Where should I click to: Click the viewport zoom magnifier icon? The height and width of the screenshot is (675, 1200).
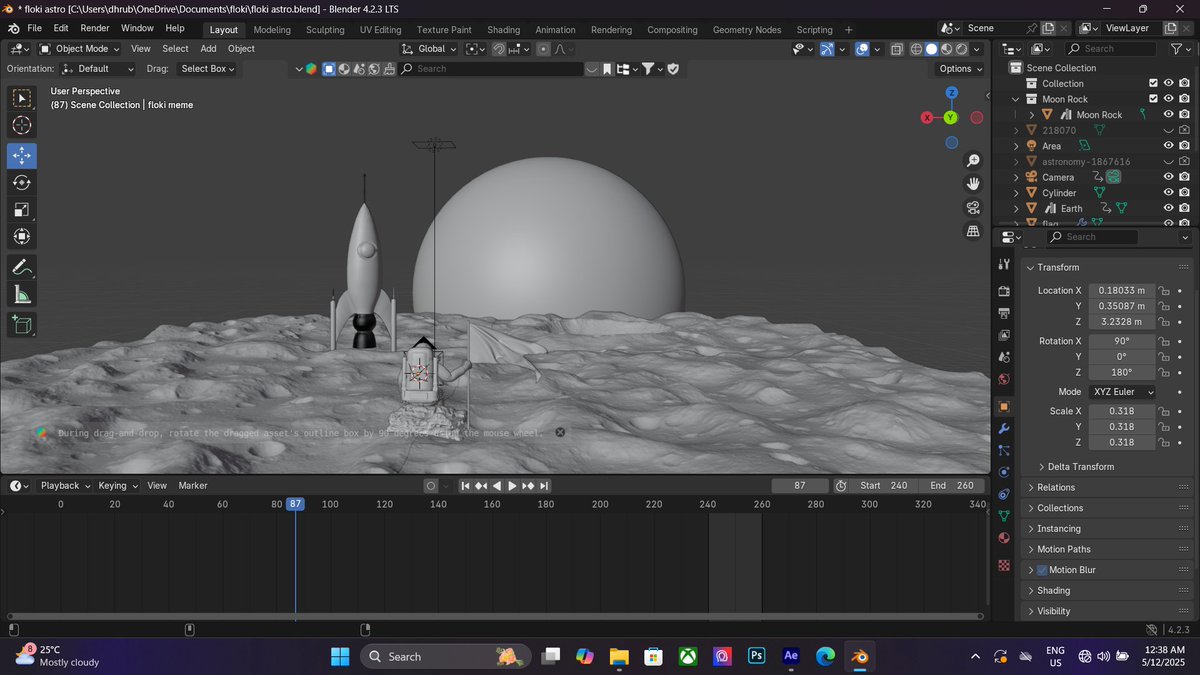[973, 161]
